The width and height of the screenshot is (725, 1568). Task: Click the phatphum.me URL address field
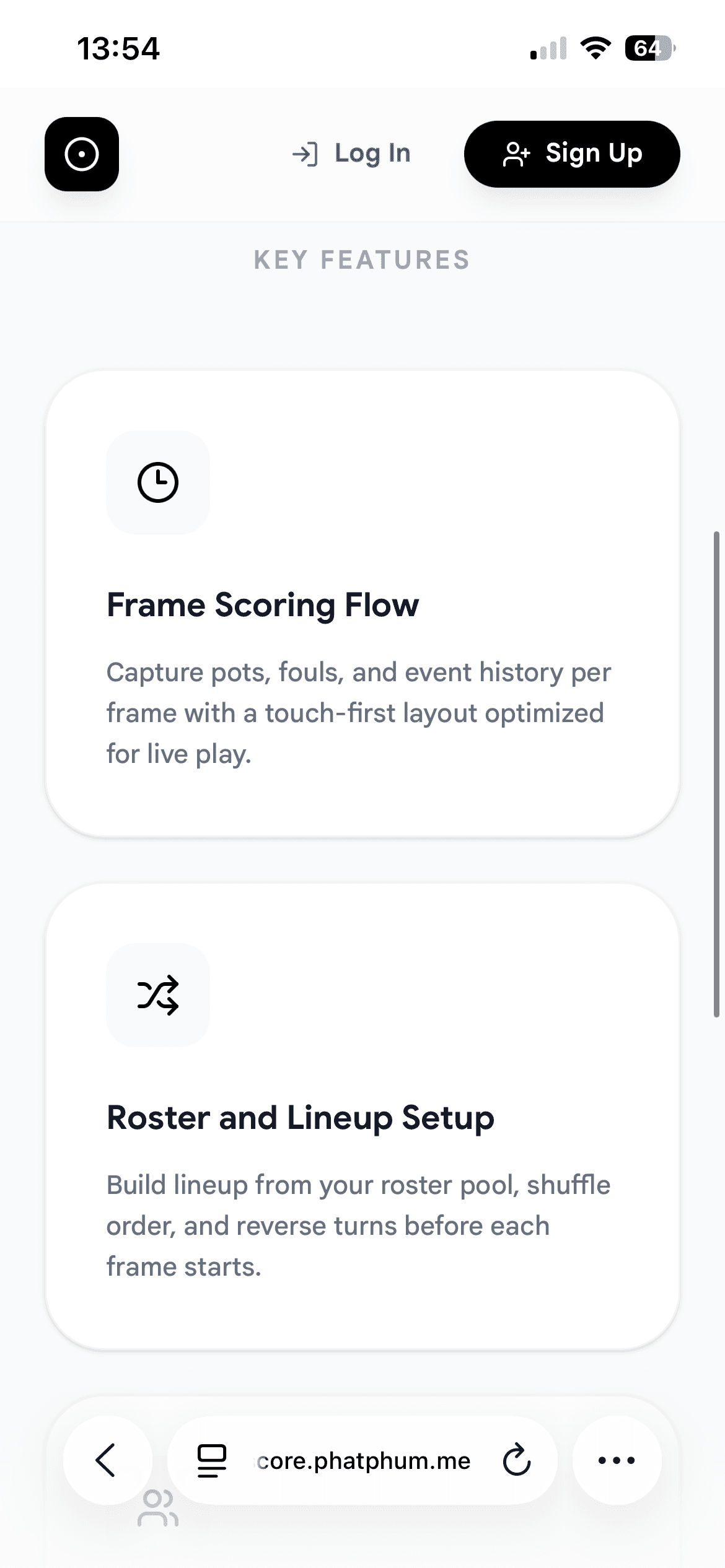363,1461
